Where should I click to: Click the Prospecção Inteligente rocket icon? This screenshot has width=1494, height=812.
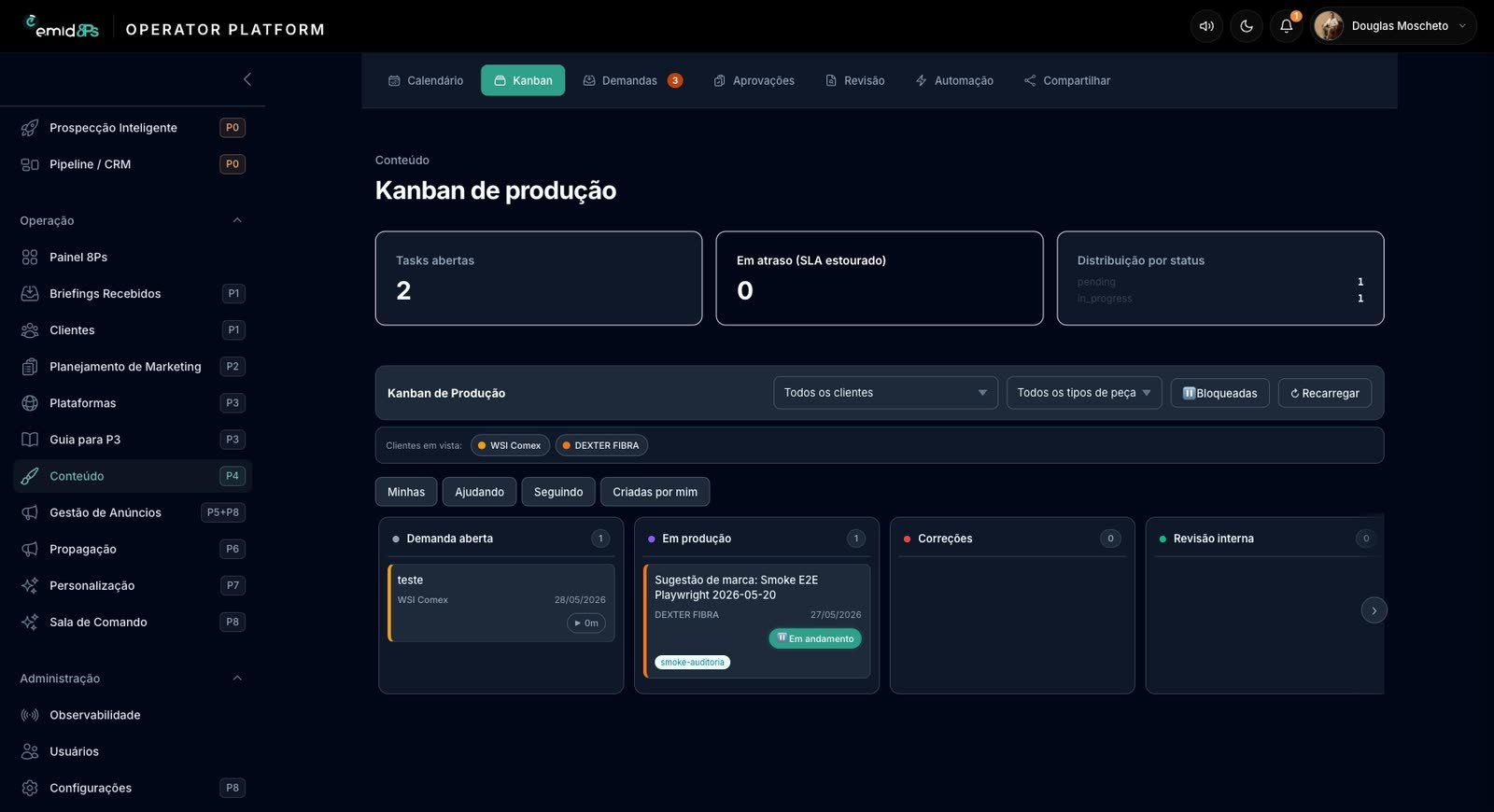pyautogui.click(x=30, y=128)
